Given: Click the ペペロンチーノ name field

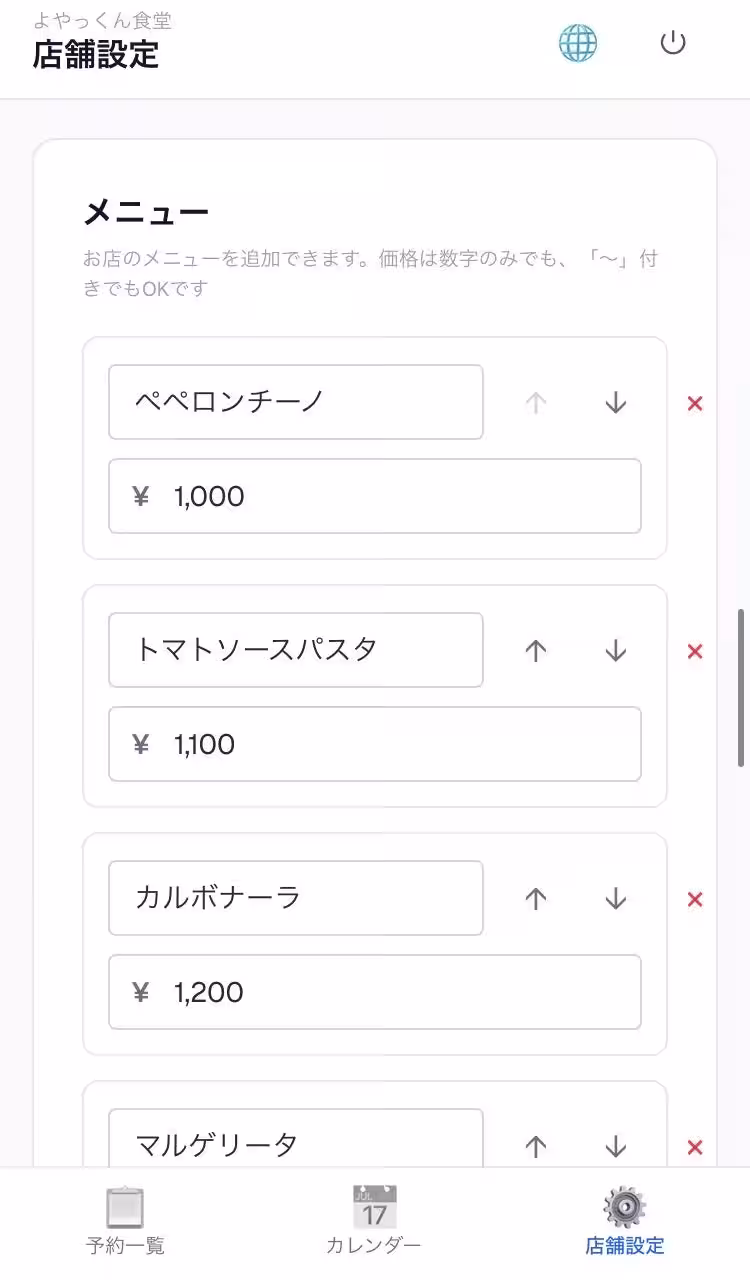Looking at the screenshot, I should (x=295, y=403).
